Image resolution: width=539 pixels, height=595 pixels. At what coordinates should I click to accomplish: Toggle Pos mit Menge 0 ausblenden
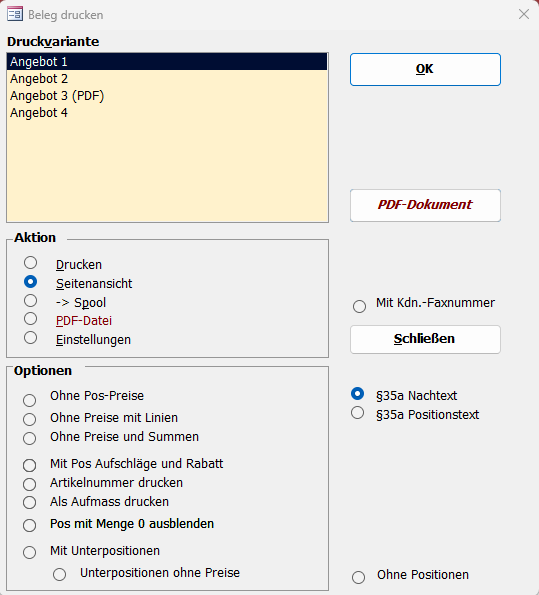29,525
